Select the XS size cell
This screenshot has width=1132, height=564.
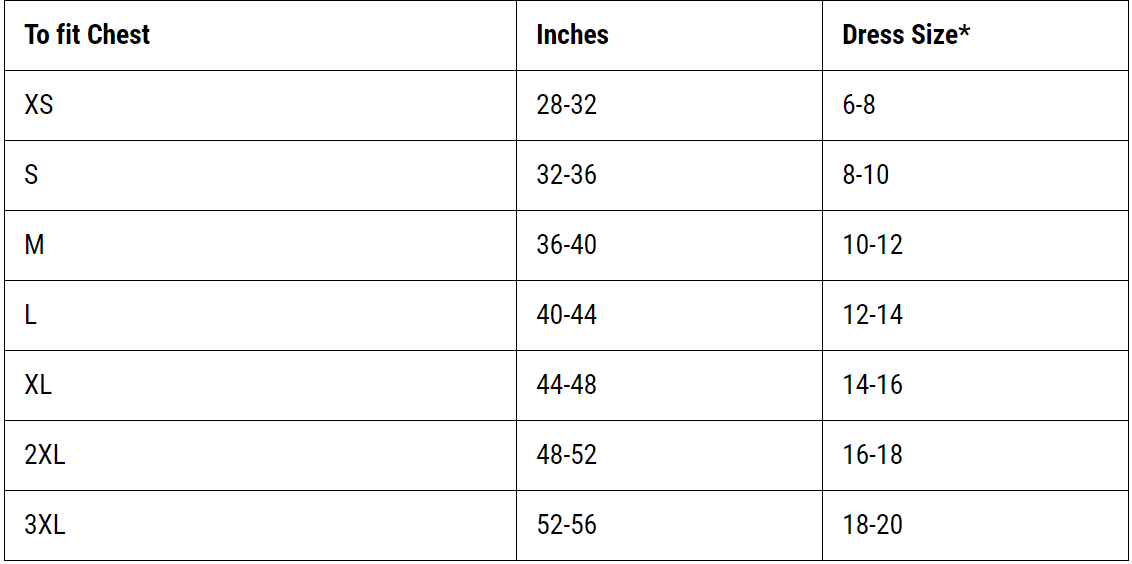pos(39,105)
